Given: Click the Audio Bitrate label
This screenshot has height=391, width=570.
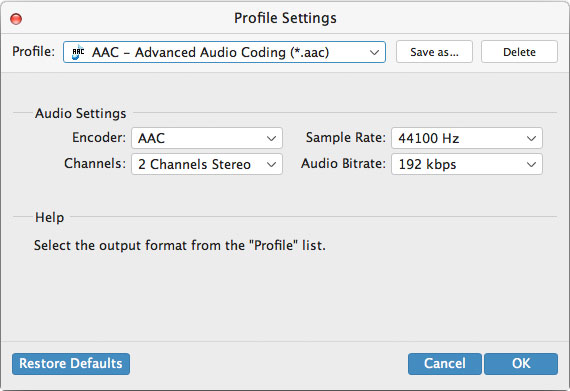Looking at the screenshot, I should pyautogui.click(x=343, y=164).
